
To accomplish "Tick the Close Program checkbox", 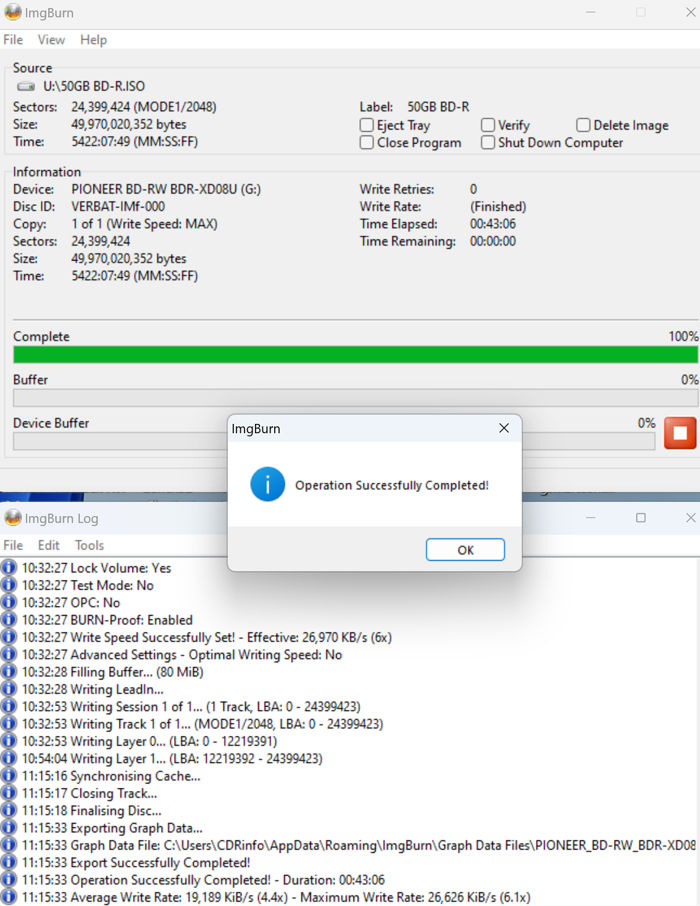I will point(366,142).
